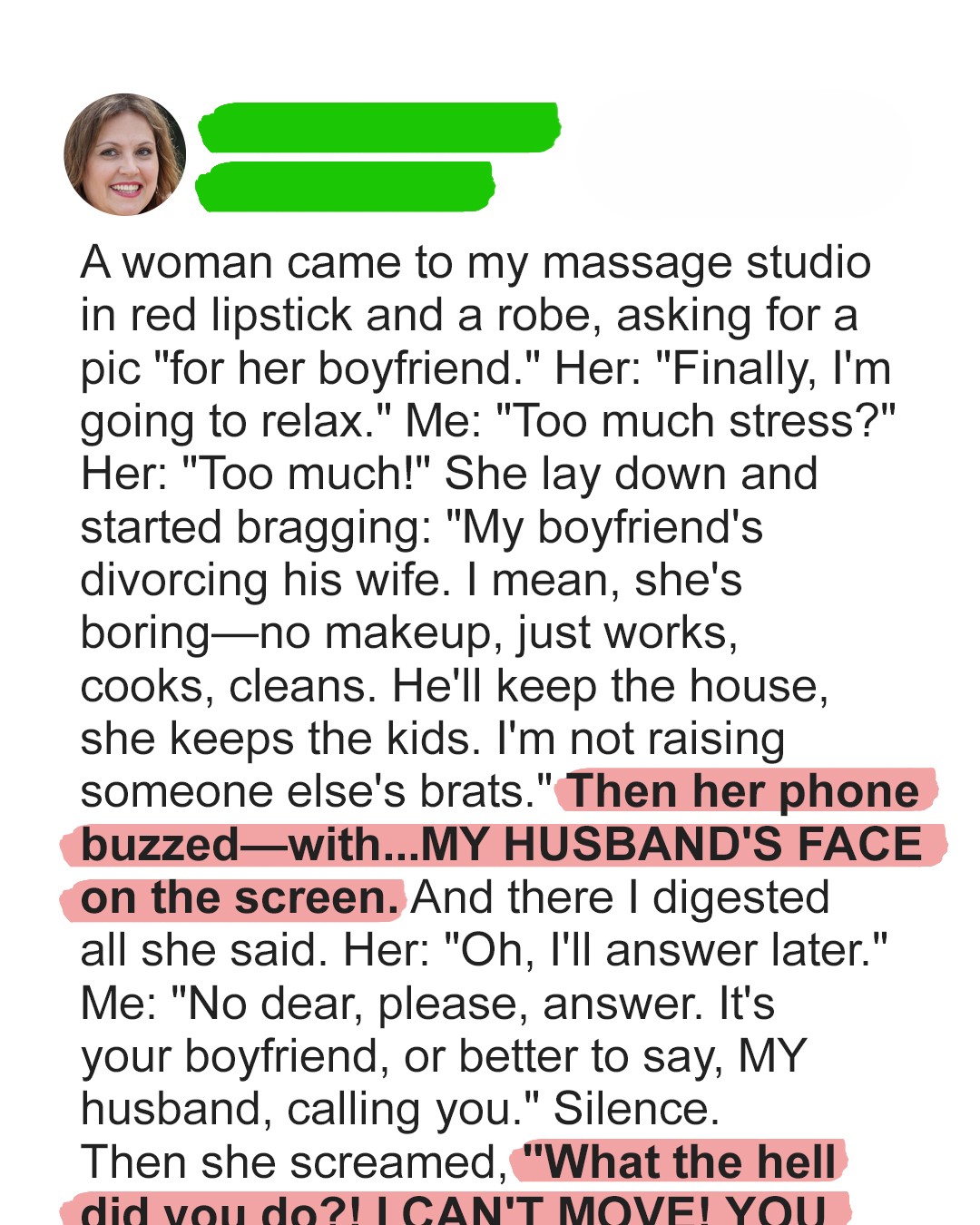
Task: Click the highlighted phrase "Then her phone"
Action: (x=744, y=791)
